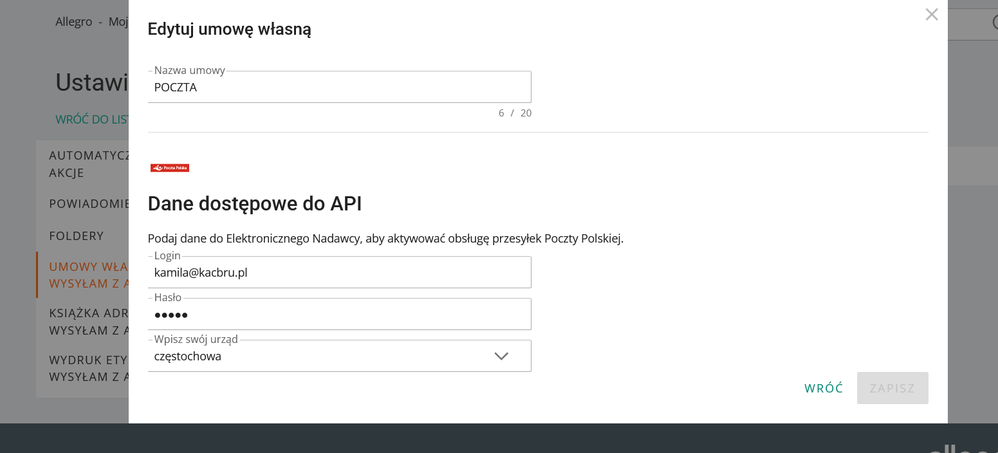
Task: Open the Foldery sidebar item
Action: (x=76, y=236)
